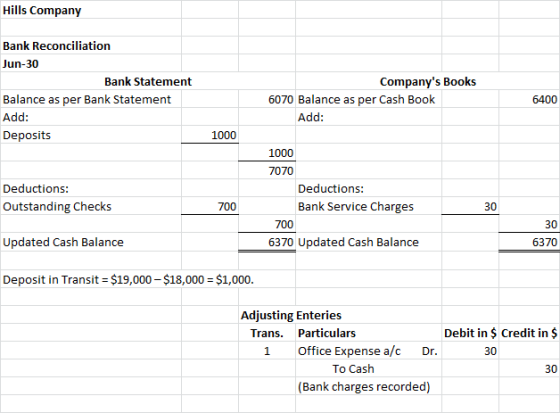Click the 'Outstanding Checks' label
Image resolution: width=560 pixels, height=413 pixels.
coord(57,206)
